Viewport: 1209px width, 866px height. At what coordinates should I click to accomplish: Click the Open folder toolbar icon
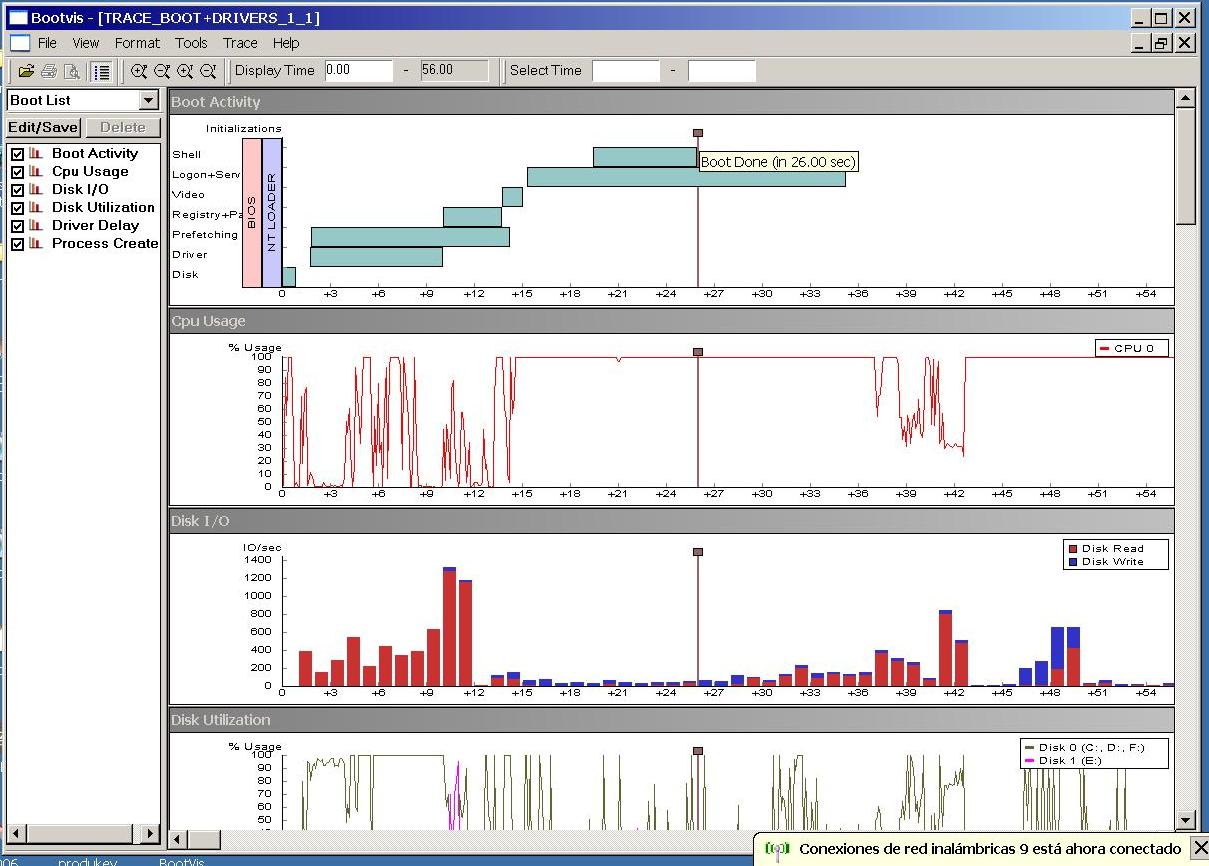26,71
